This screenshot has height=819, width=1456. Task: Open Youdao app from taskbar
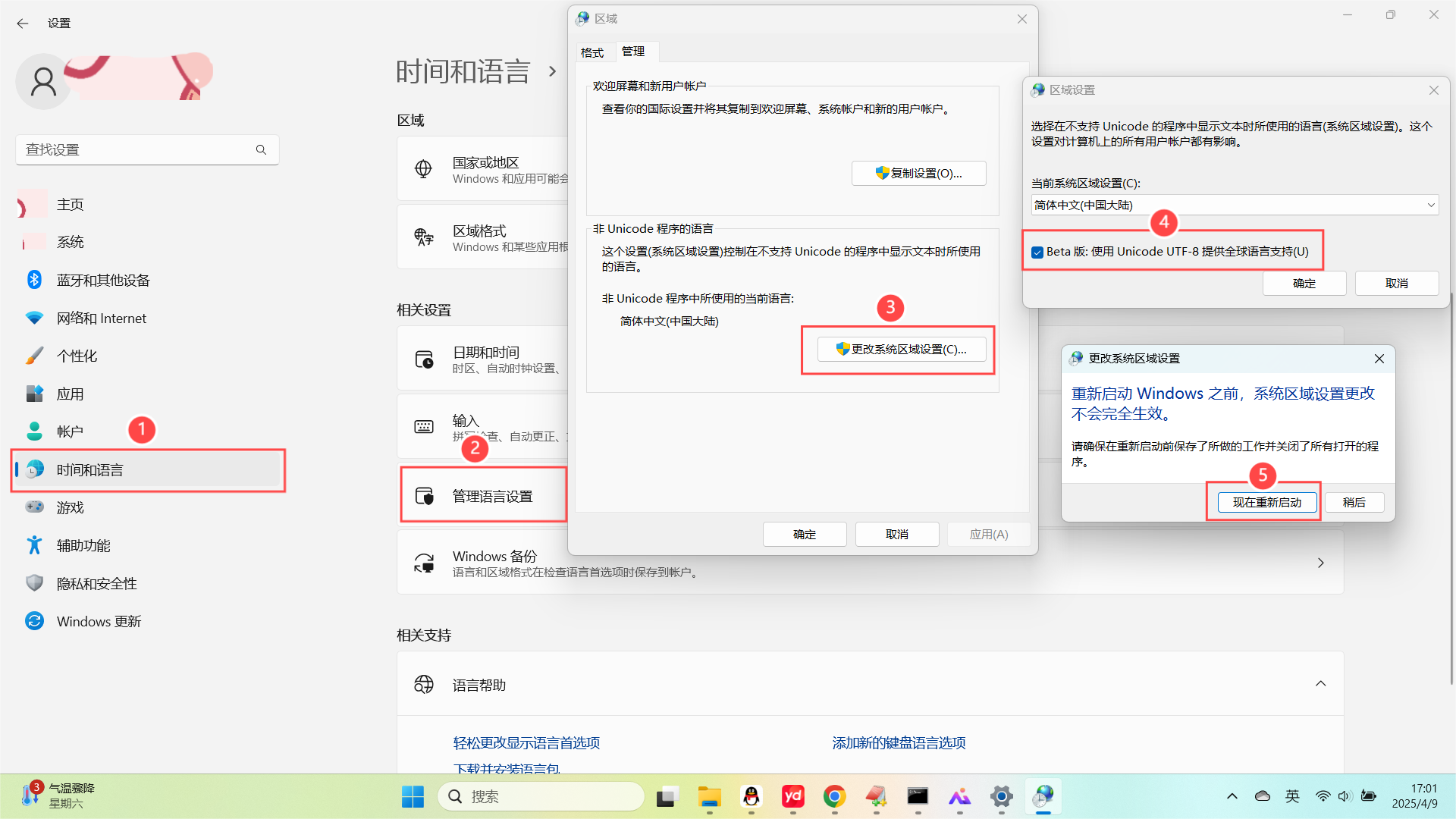tap(792, 796)
